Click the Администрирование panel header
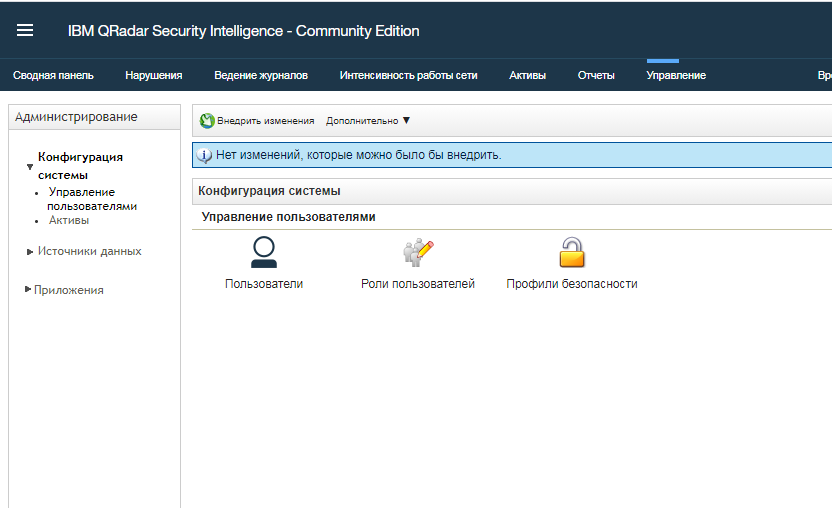The width and height of the screenshot is (832, 508). 94,117
